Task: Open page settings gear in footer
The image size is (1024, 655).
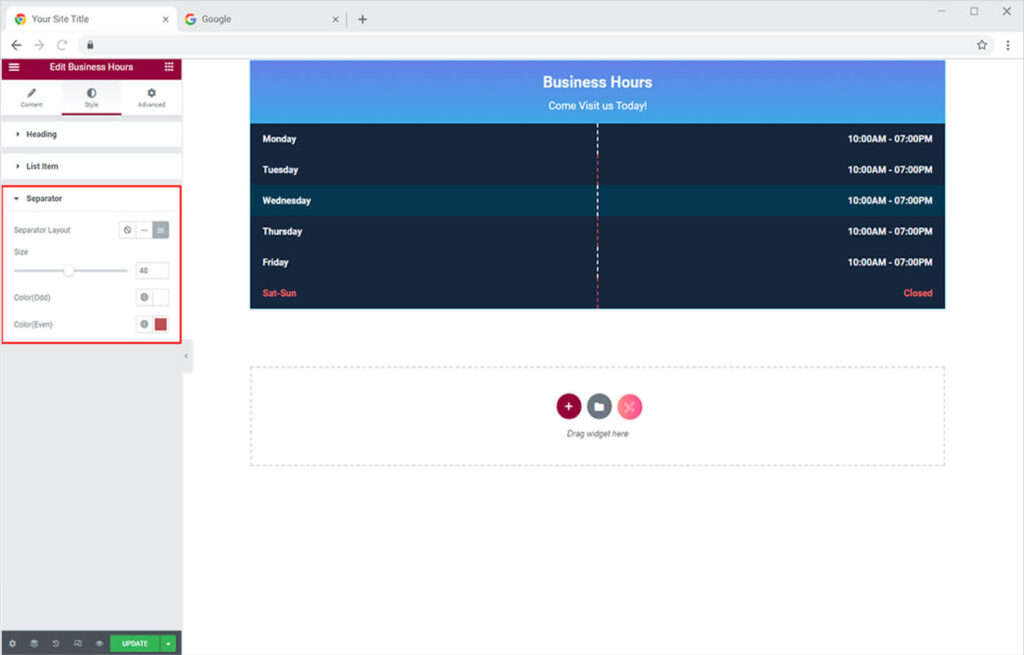Action: point(12,644)
